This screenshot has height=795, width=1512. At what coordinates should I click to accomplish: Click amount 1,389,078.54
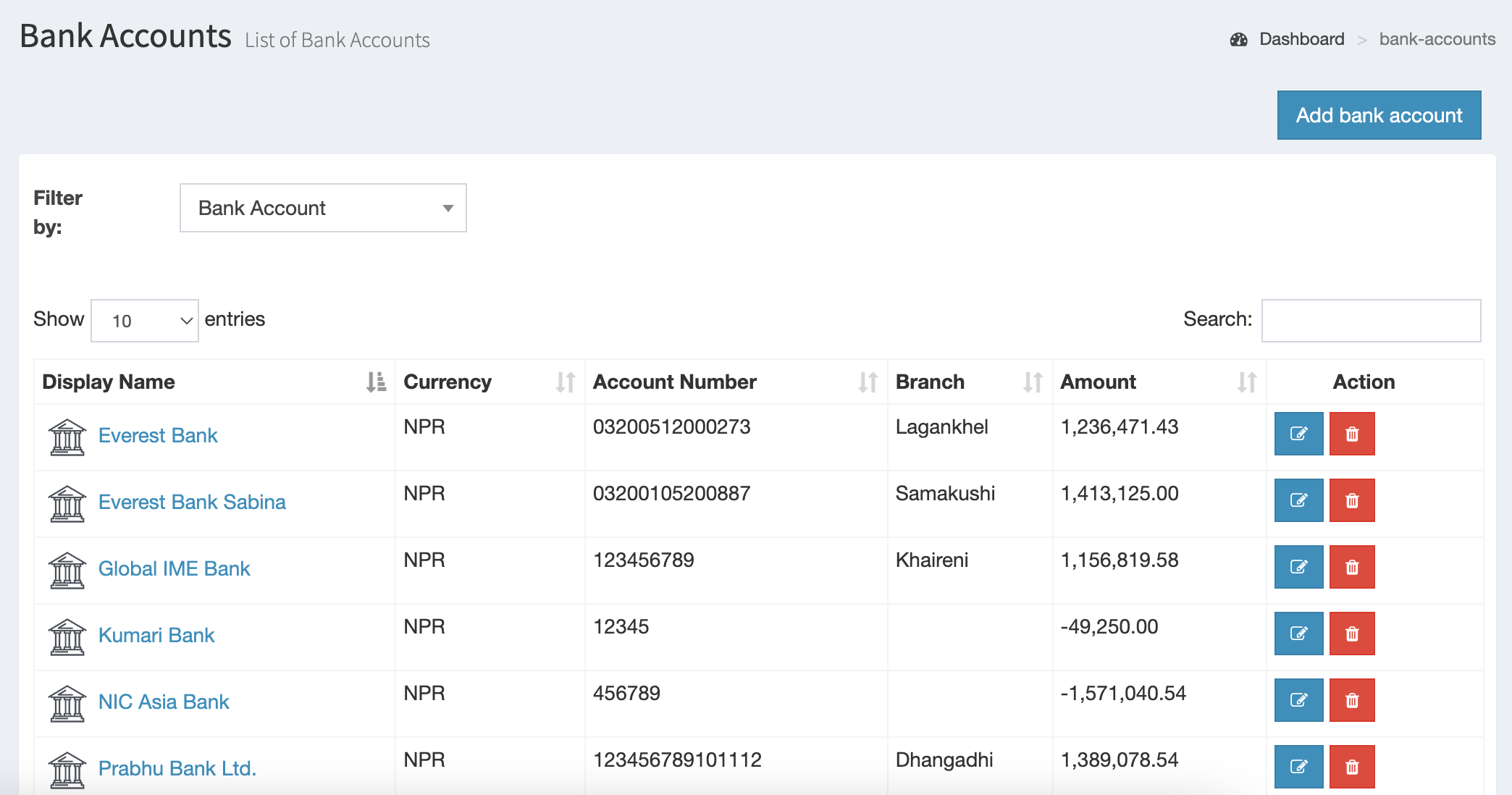point(1120,760)
